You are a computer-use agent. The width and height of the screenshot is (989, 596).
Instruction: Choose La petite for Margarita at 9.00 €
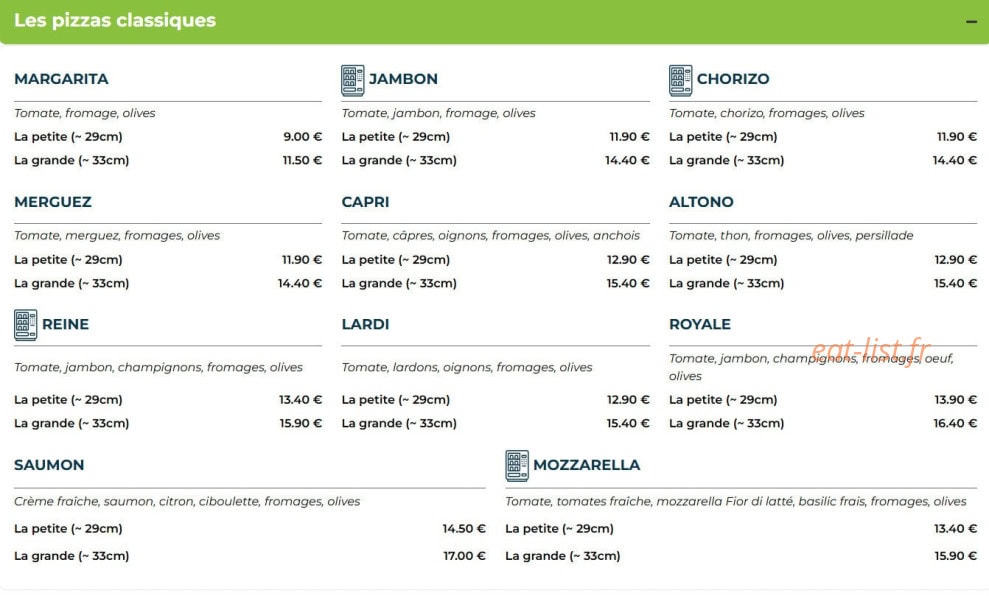[x=168, y=136]
